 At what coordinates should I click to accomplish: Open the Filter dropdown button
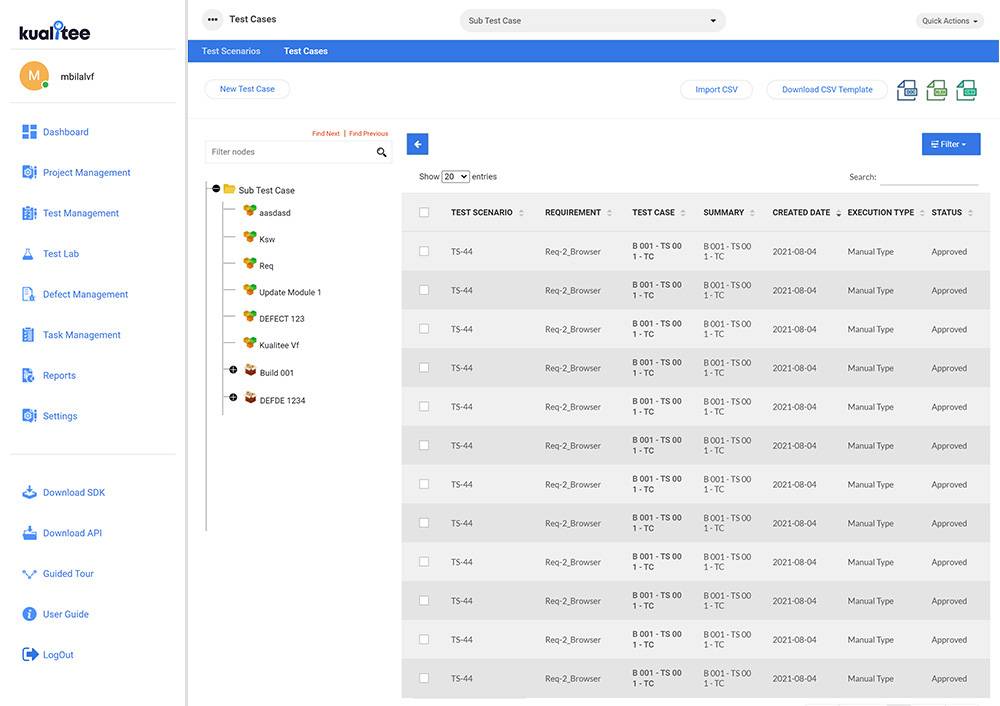click(951, 144)
